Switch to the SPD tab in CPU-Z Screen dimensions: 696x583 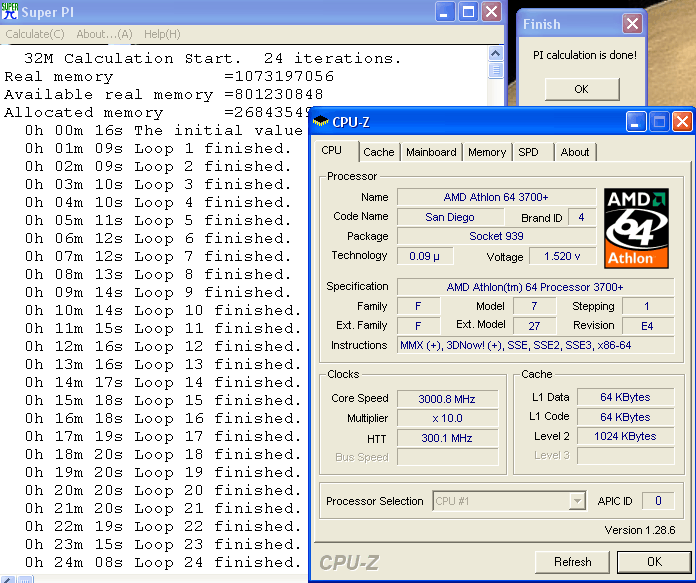click(528, 152)
